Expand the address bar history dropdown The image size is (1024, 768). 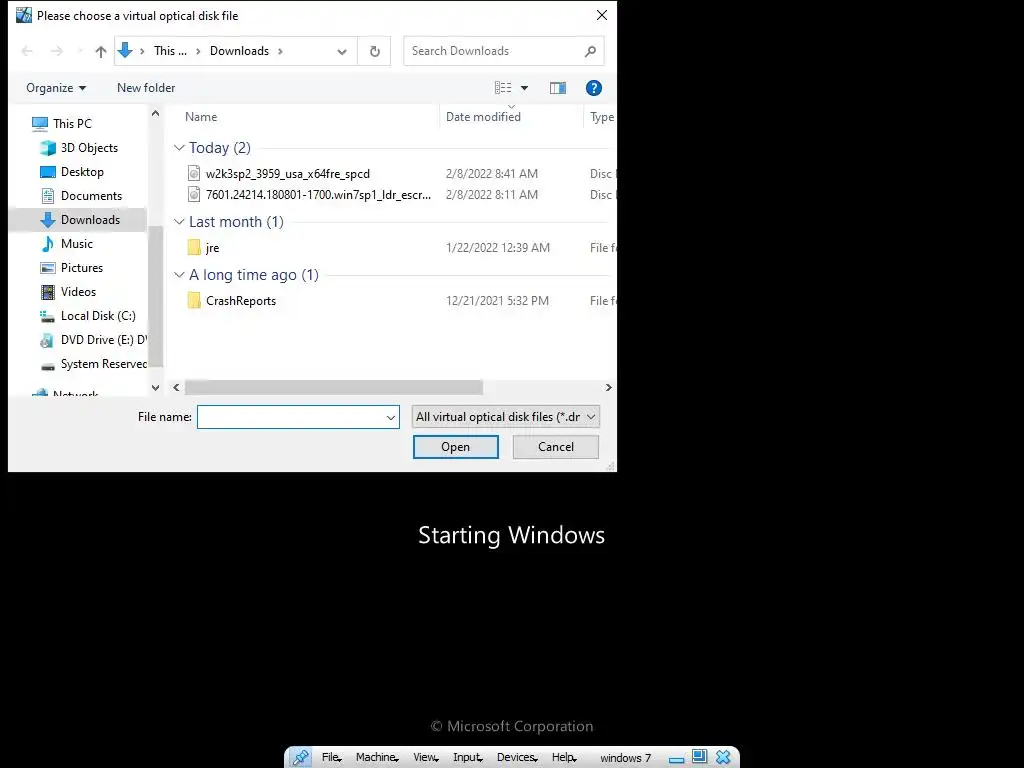coord(342,51)
